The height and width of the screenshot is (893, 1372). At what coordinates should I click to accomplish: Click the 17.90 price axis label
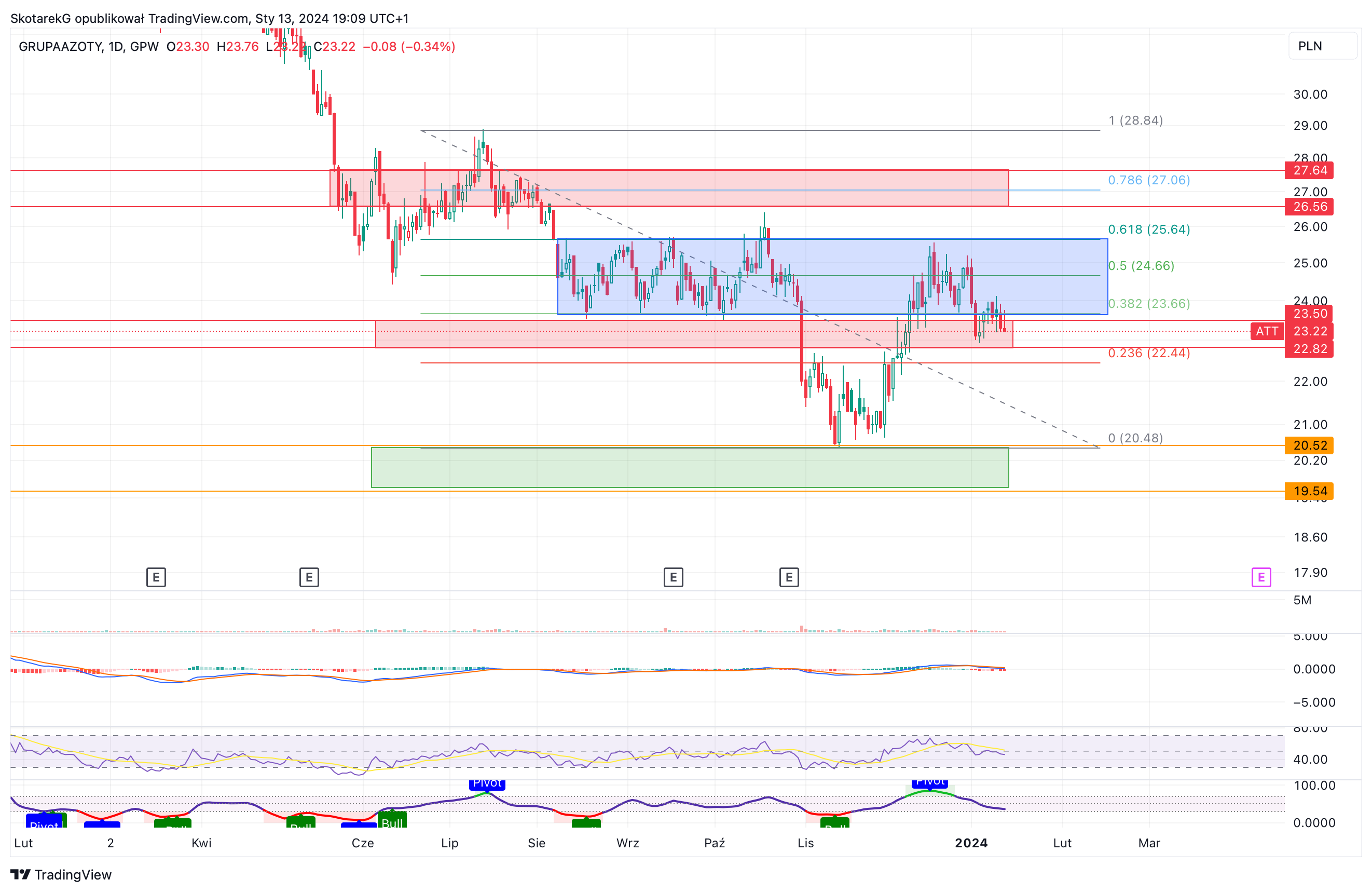[1310, 572]
